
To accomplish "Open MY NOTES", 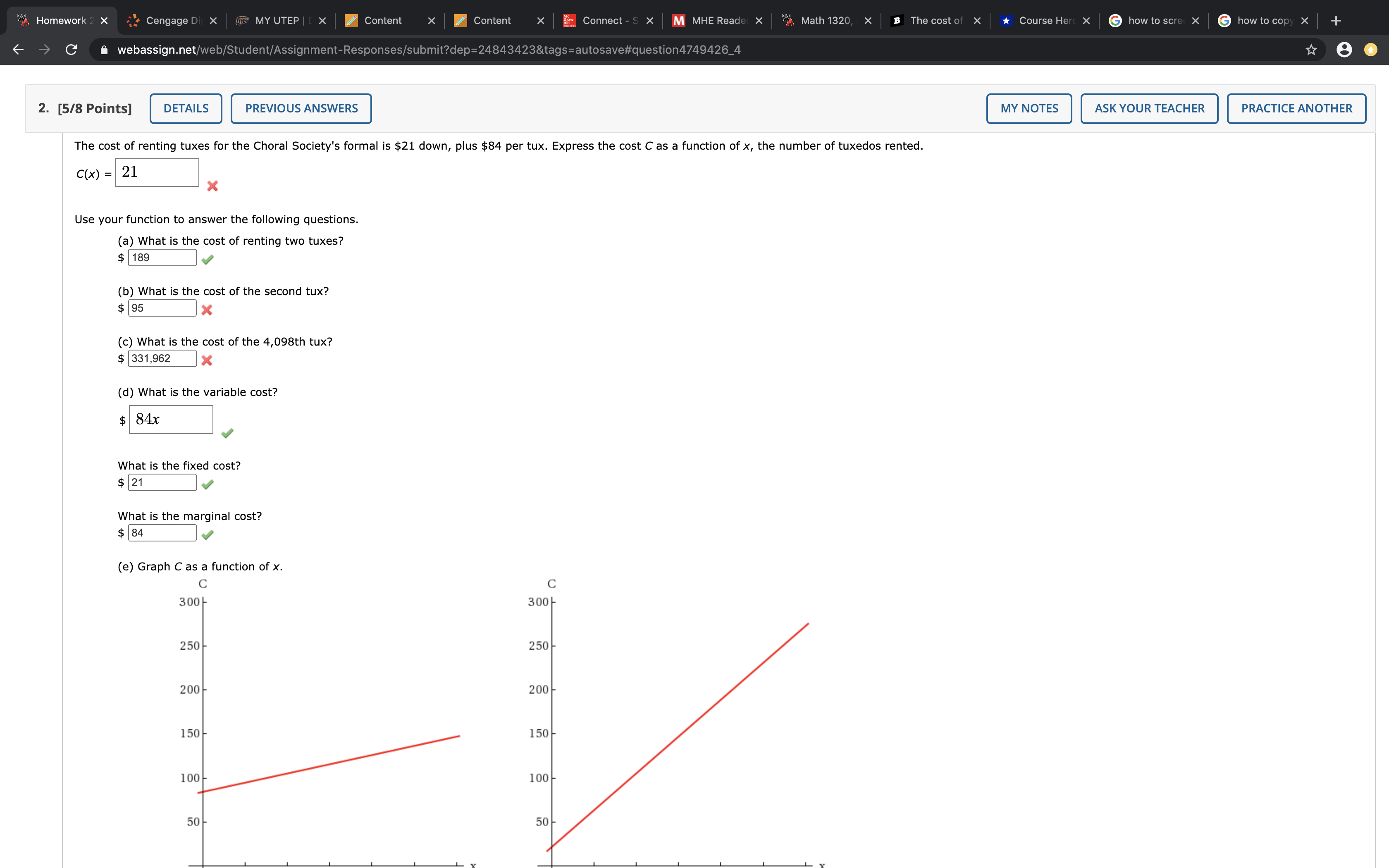I will (x=1029, y=108).
